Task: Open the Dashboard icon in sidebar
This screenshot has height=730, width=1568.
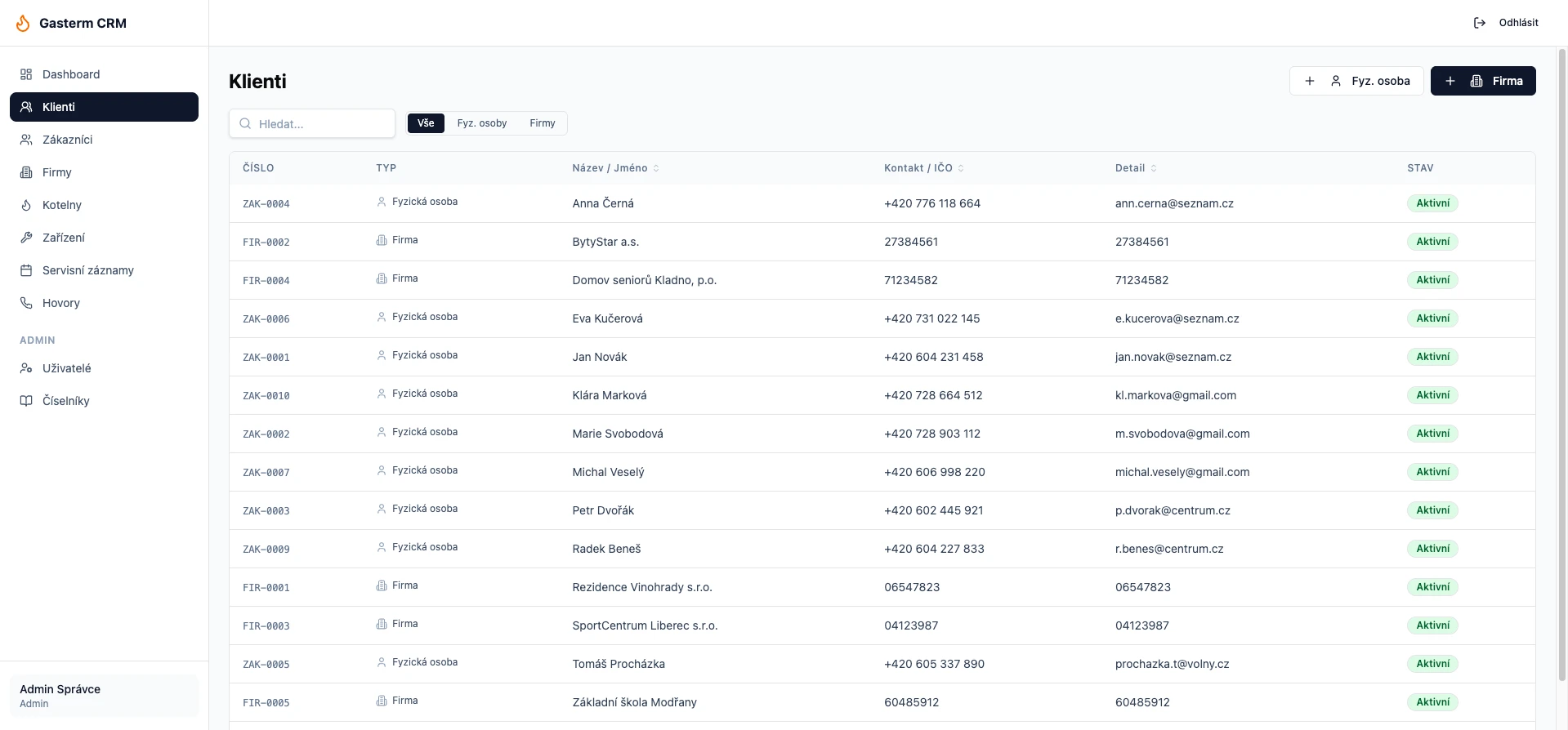Action: [x=26, y=74]
